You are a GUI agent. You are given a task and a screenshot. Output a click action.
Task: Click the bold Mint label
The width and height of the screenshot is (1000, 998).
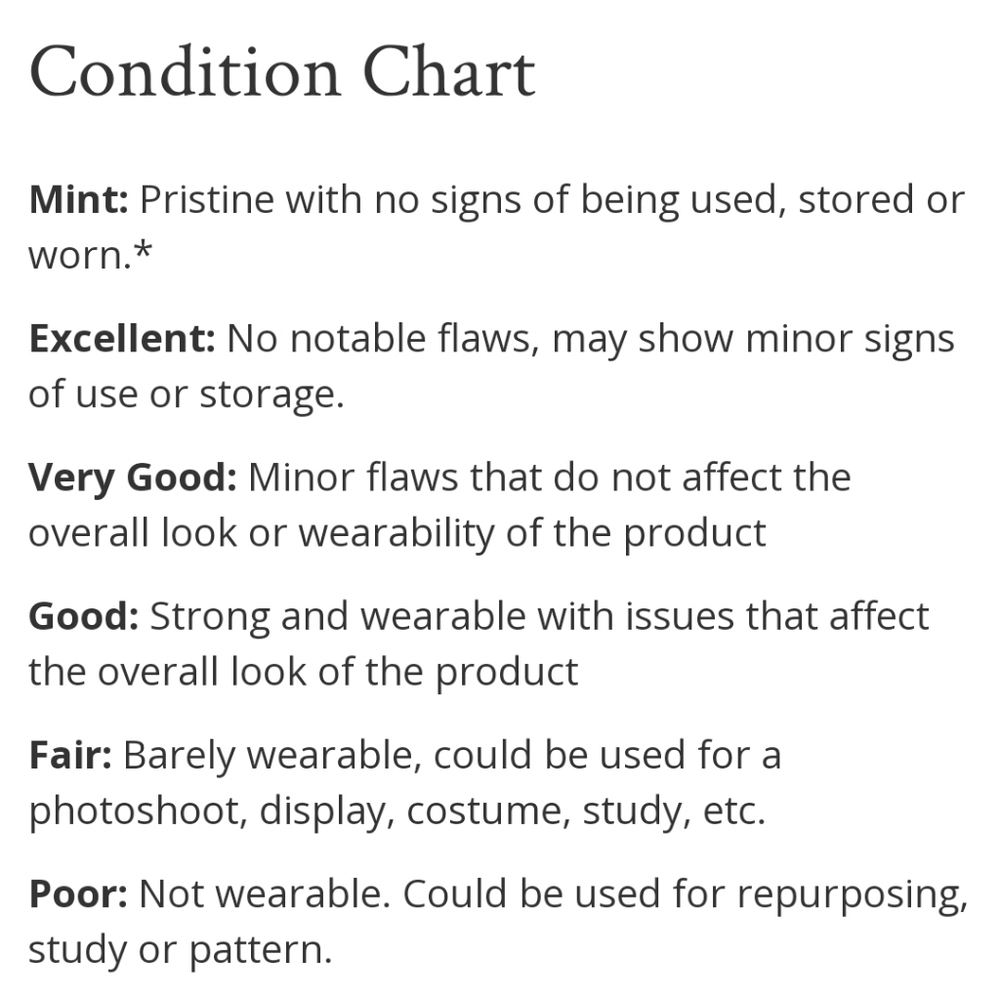point(78,200)
